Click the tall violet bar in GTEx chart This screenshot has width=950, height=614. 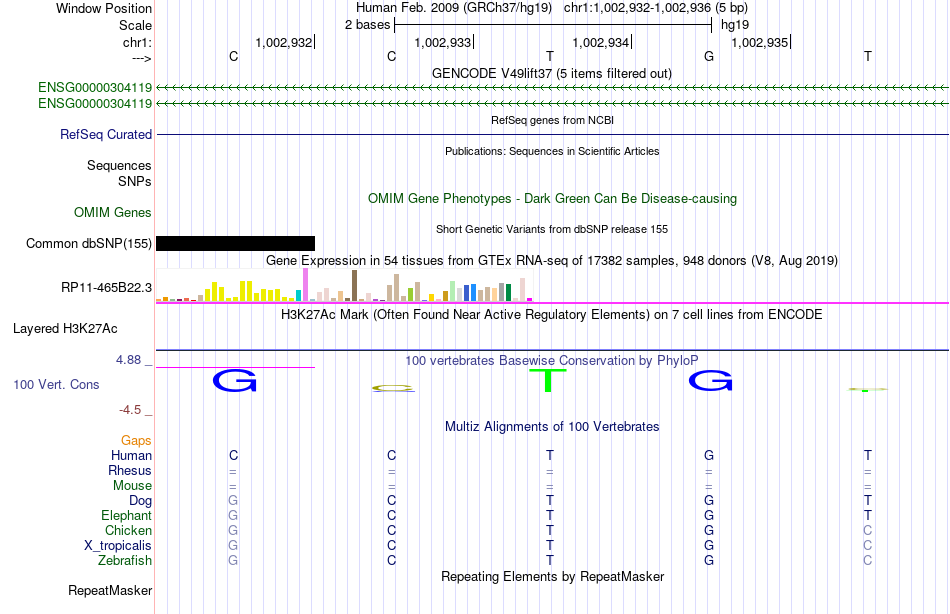[x=306, y=285]
